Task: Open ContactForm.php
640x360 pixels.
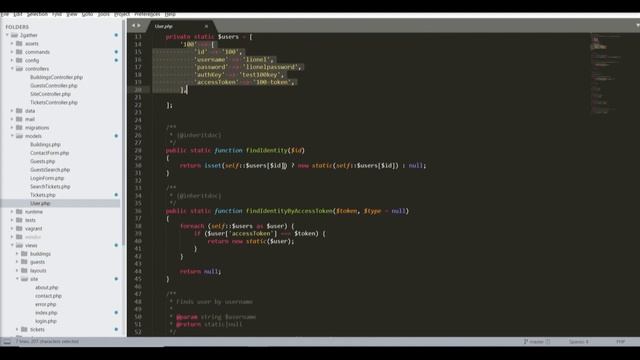Action: click(x=49, y=153)
